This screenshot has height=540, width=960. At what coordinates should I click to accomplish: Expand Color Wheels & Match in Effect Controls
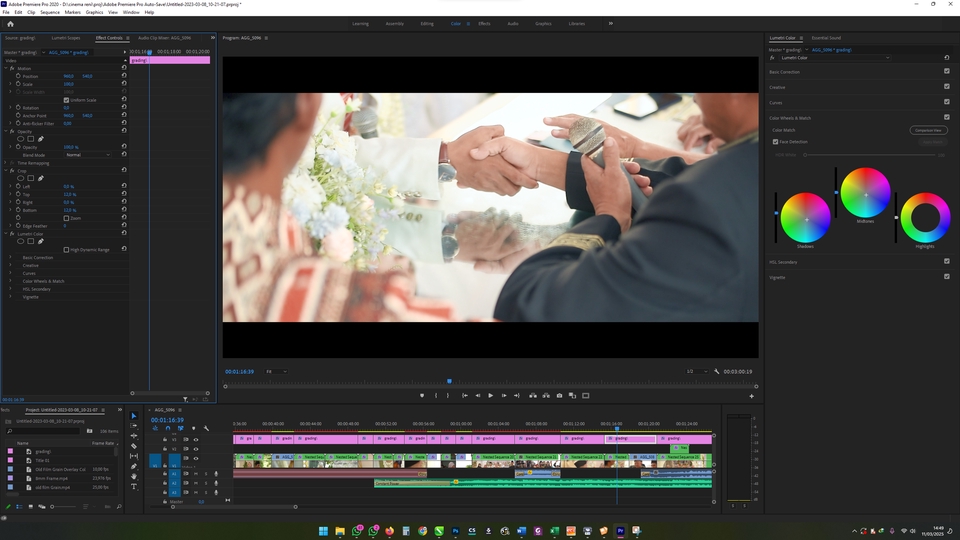click(10, 281)
